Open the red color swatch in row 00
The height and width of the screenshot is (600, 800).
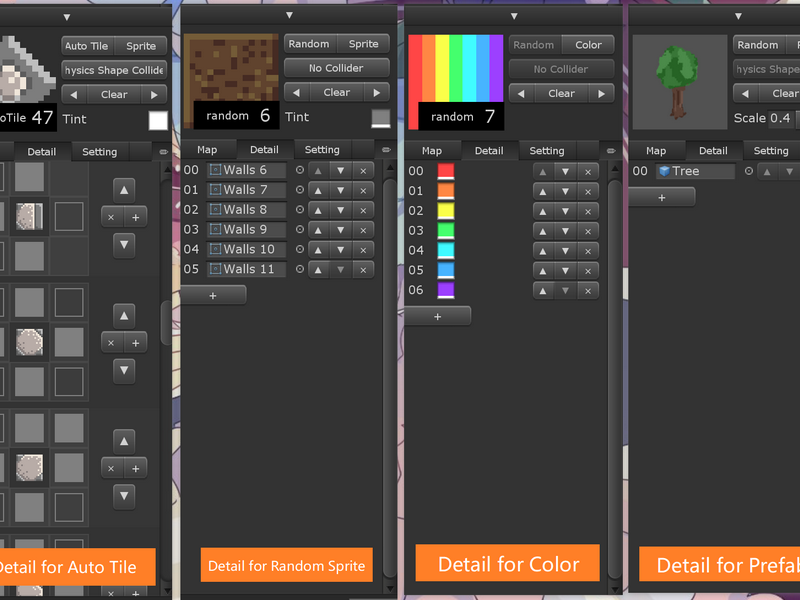click(x=446, y=171)
